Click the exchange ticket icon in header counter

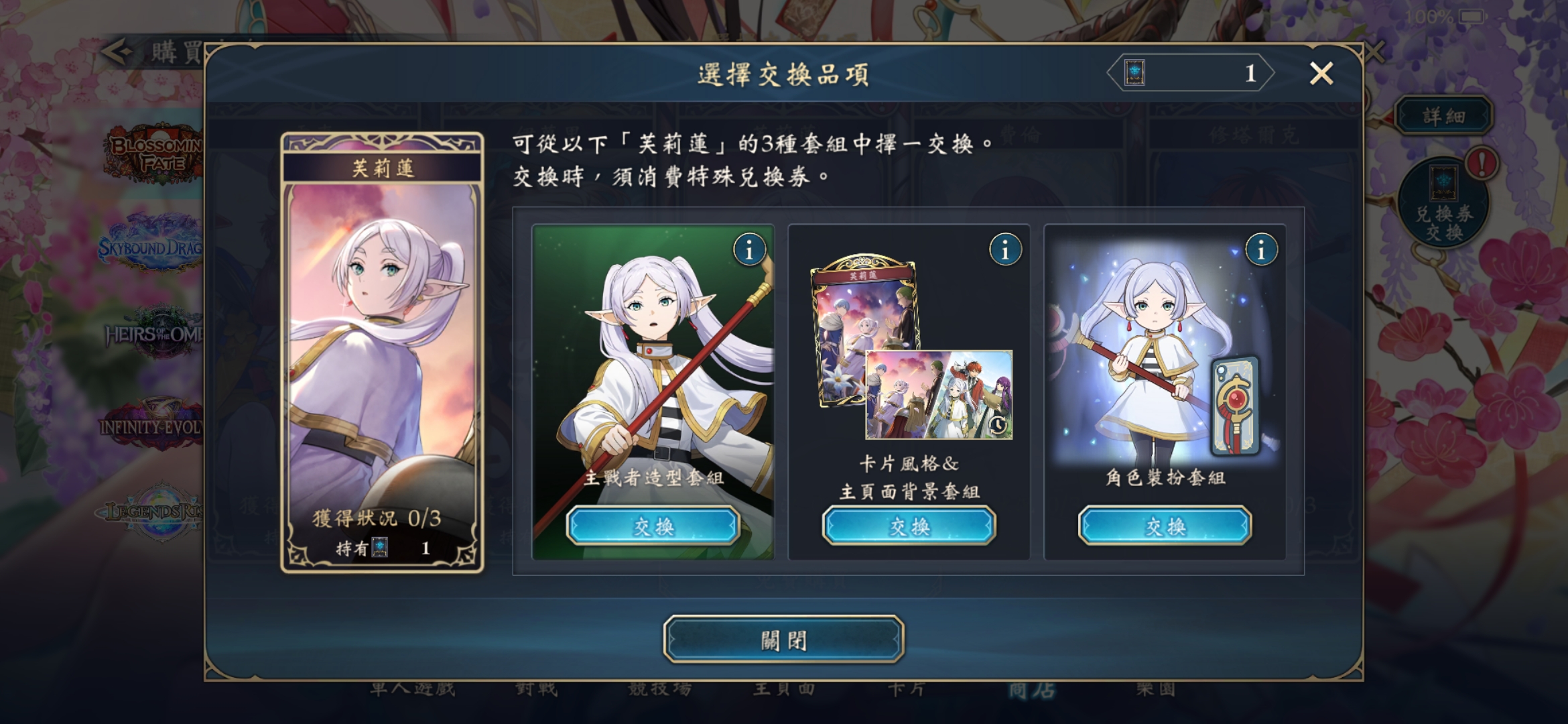click(1134, 72)
